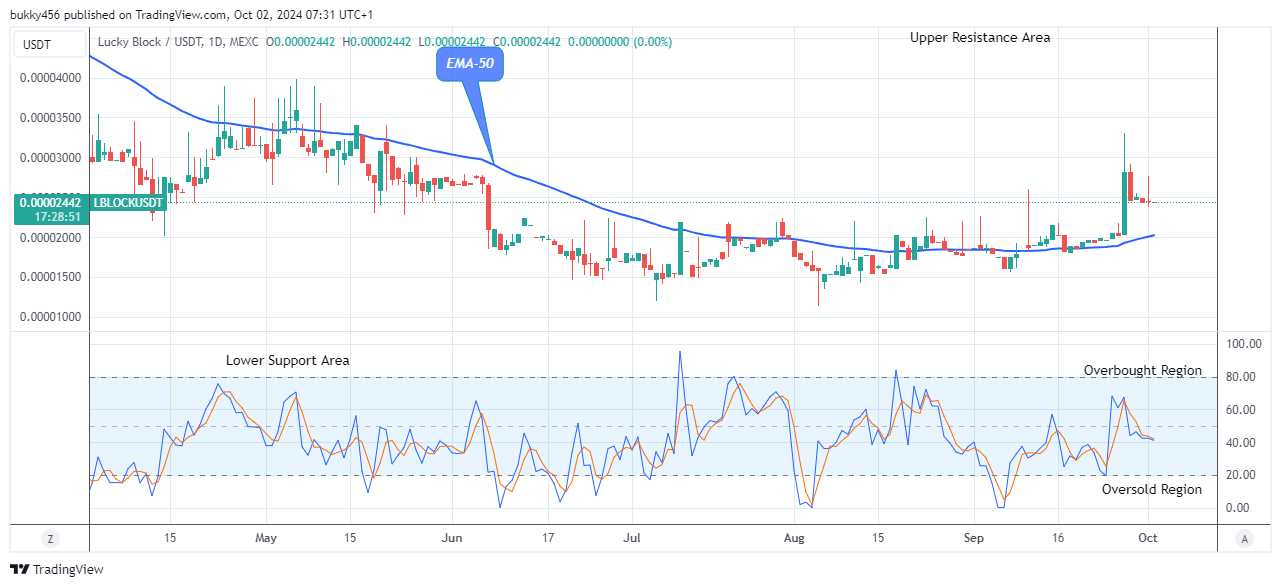Click the Overbought Region label

pos(1143,370)
